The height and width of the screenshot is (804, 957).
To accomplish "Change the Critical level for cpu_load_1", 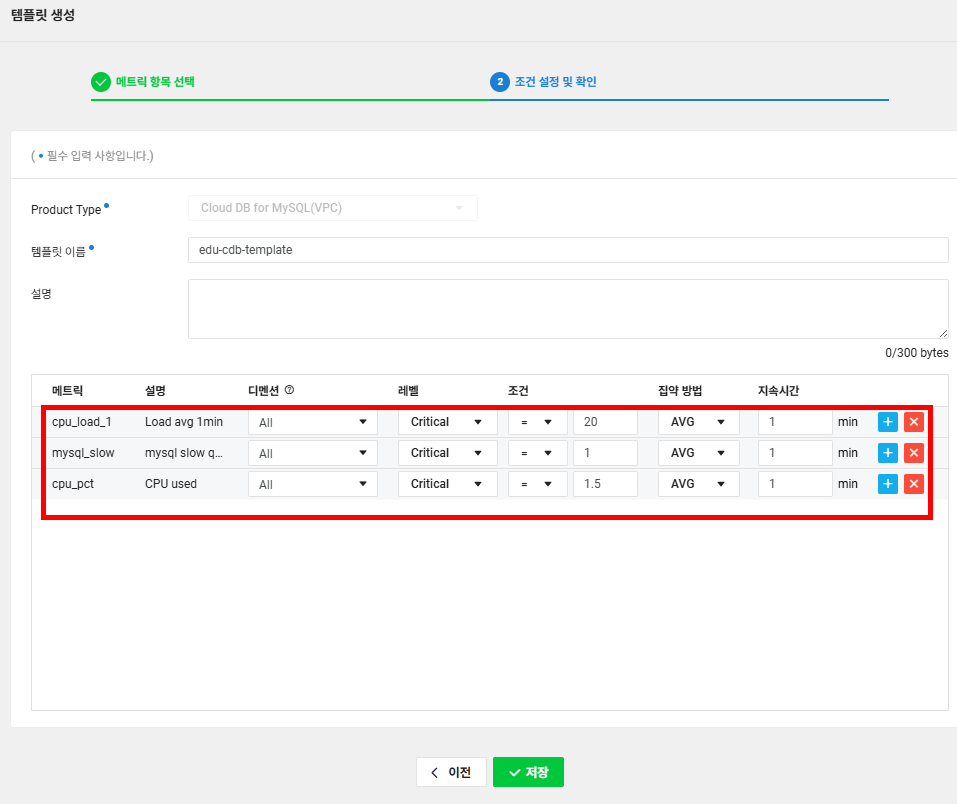I will click(447, 422).
